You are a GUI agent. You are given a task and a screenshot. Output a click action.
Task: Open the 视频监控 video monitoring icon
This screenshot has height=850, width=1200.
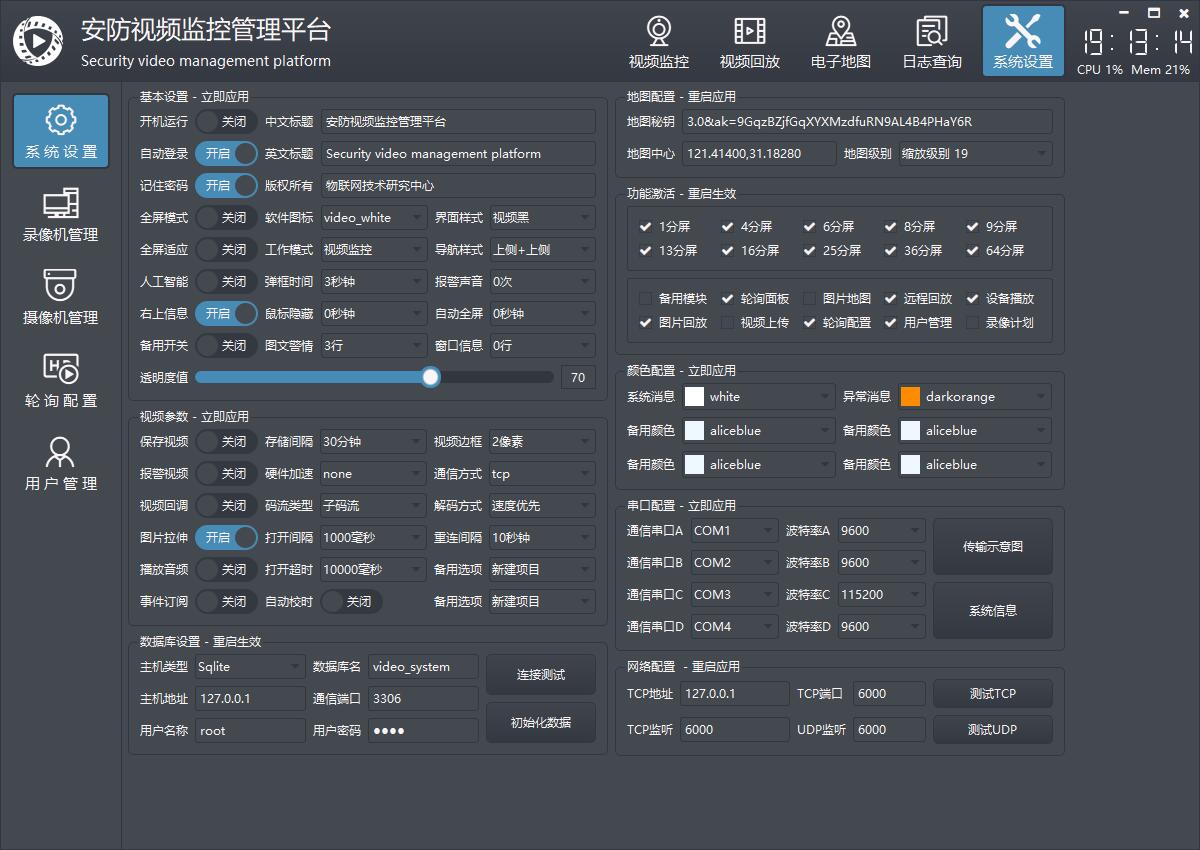[x=658, y=41]
